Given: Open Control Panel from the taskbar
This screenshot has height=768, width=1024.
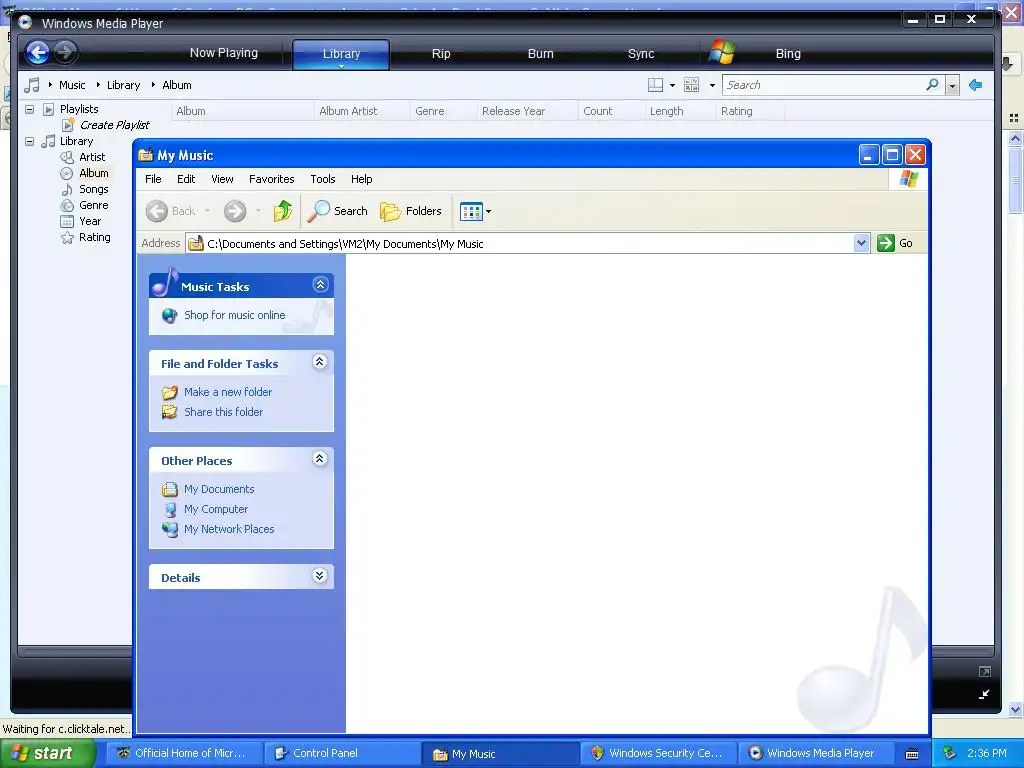Looking at the screenshot, I should click(342, 754).
